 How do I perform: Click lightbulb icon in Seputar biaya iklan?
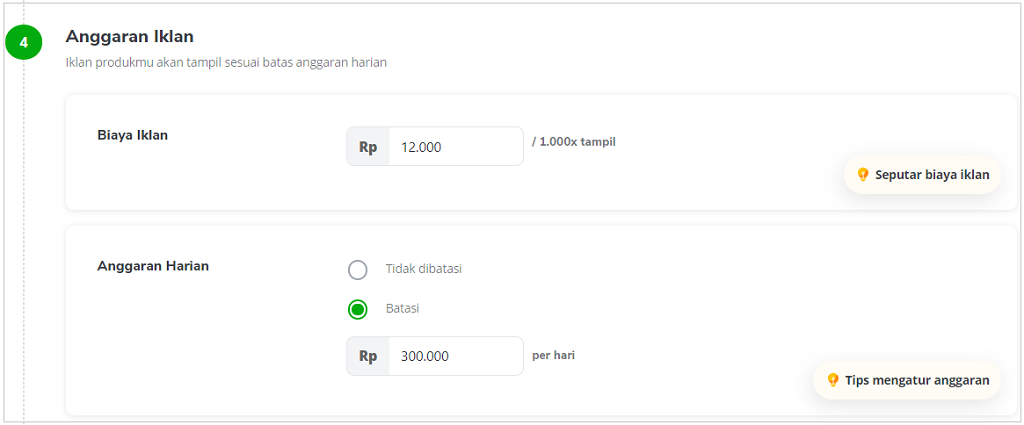863,174
